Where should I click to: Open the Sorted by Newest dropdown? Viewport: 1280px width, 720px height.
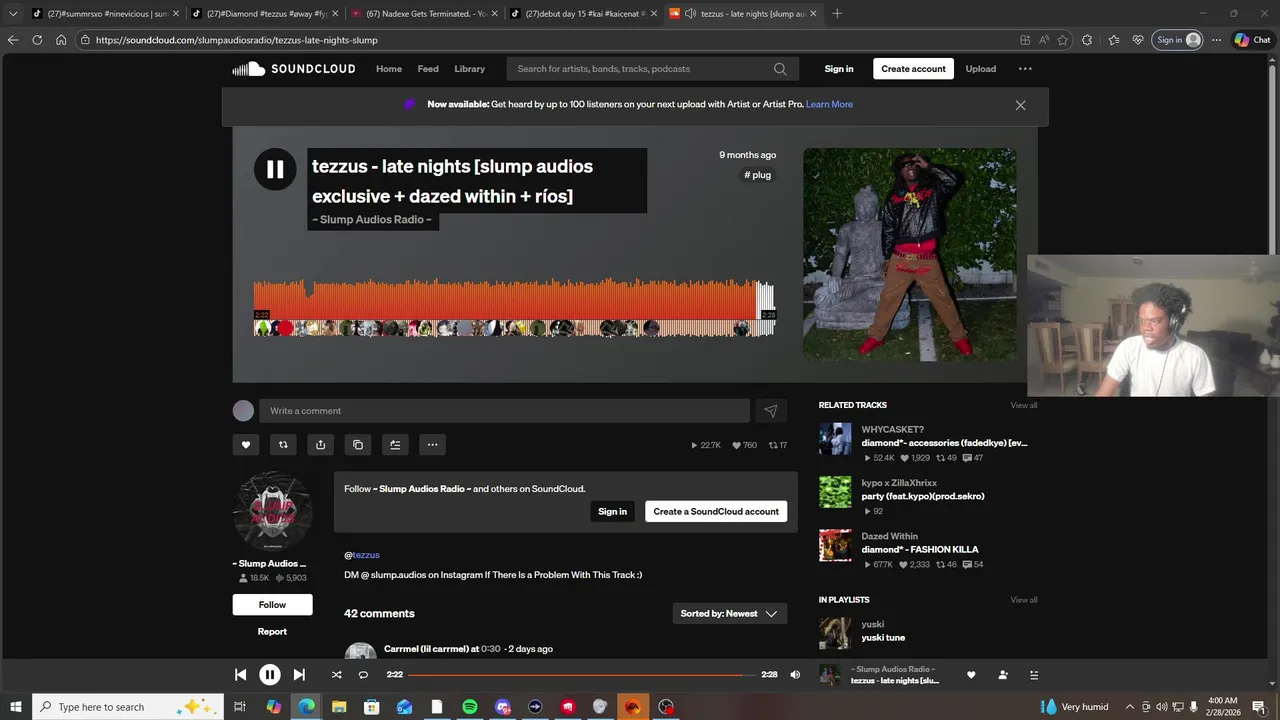pyautogui.click(x=729, y=614)
